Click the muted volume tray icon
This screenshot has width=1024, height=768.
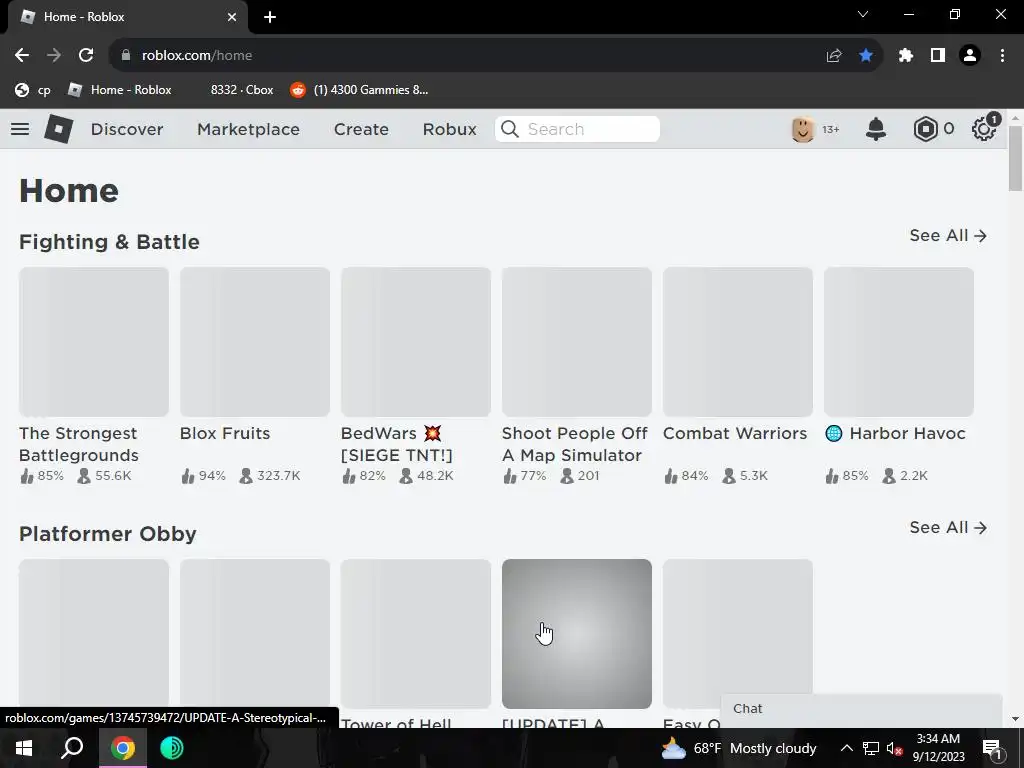pyautogui.click(x=894, y=748)
